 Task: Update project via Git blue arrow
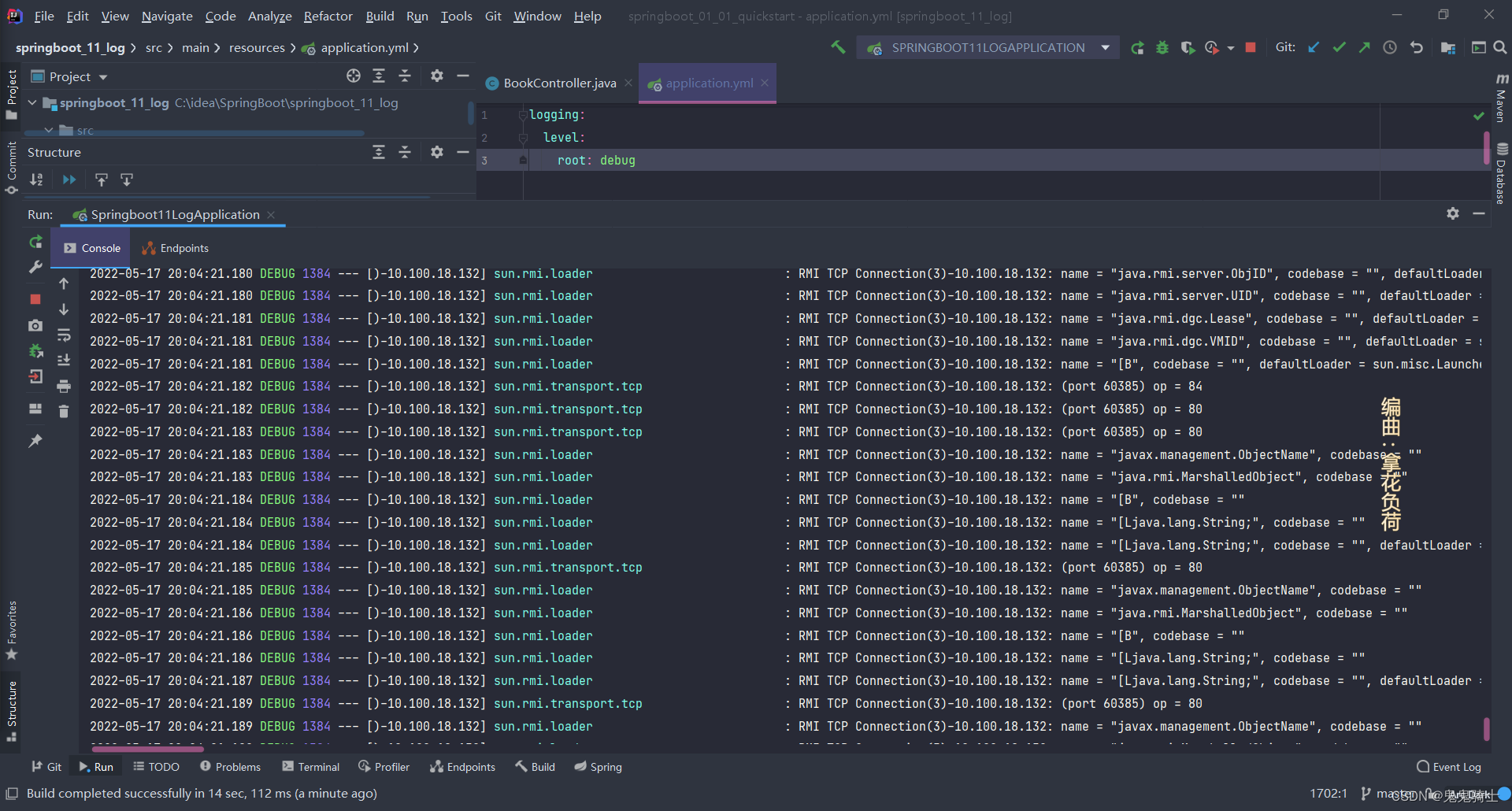pyautogui.click(x=1314, y=48)
